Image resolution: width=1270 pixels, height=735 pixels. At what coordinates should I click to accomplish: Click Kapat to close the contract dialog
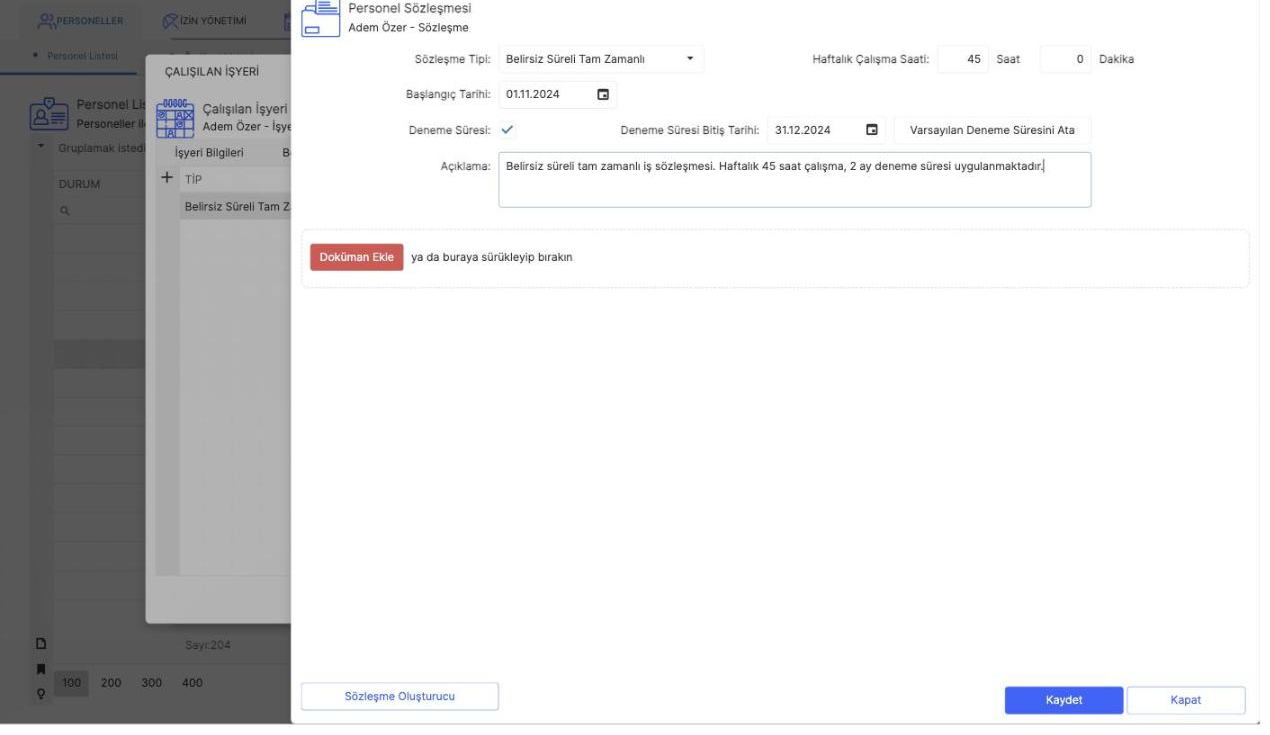tap(1186, 700)
